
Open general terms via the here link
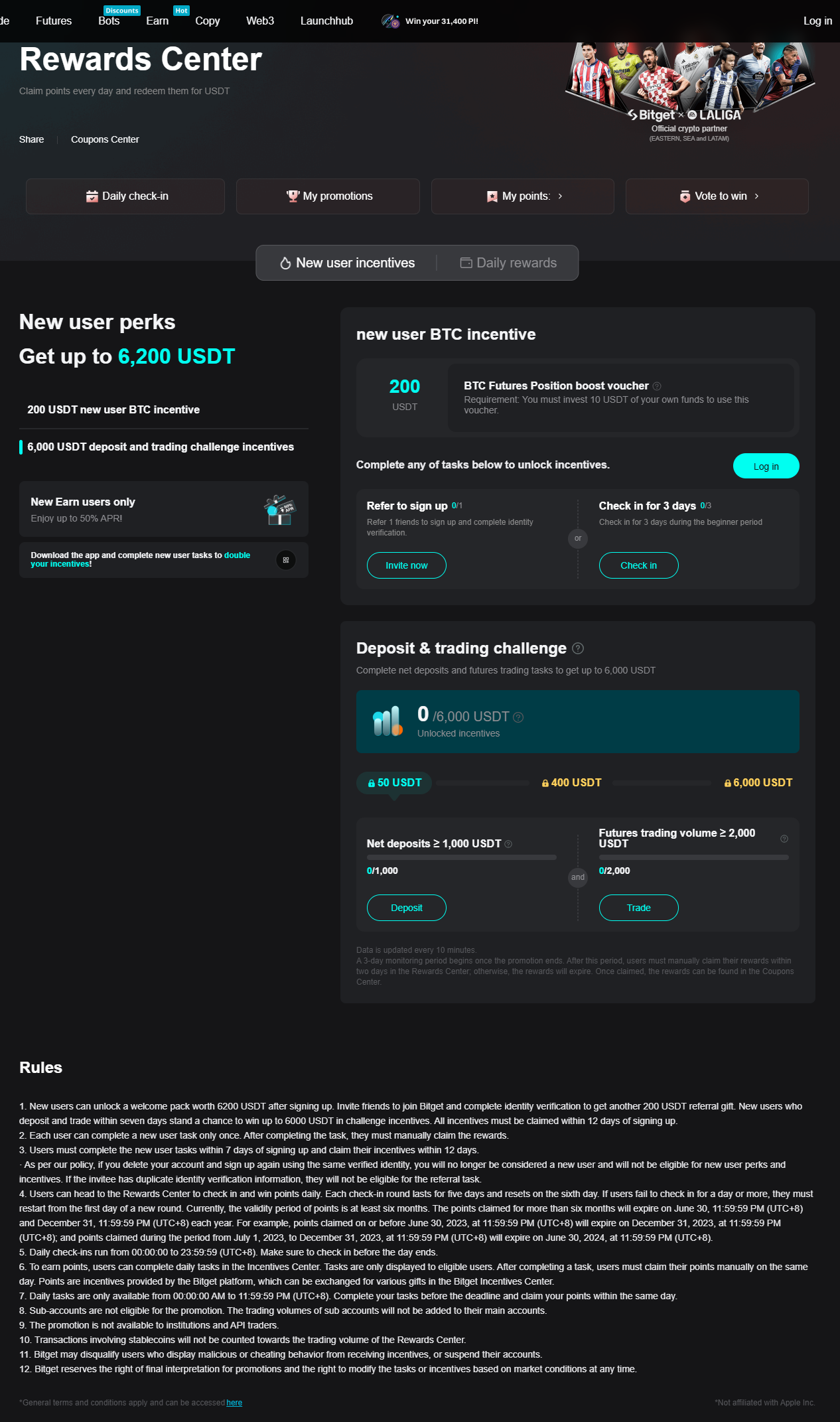point(234,1403)
